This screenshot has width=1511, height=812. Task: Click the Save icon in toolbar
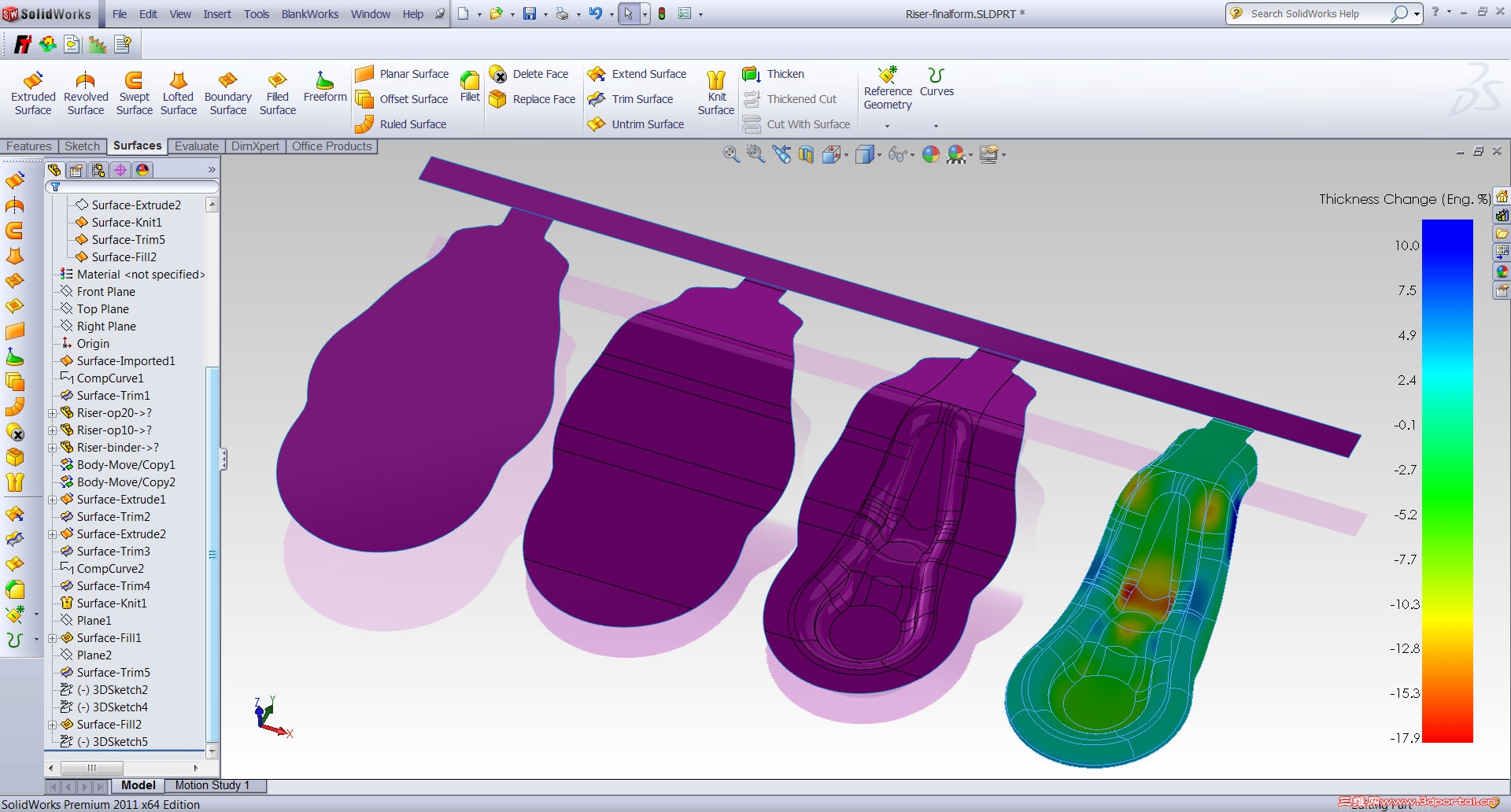coord(530,14)
